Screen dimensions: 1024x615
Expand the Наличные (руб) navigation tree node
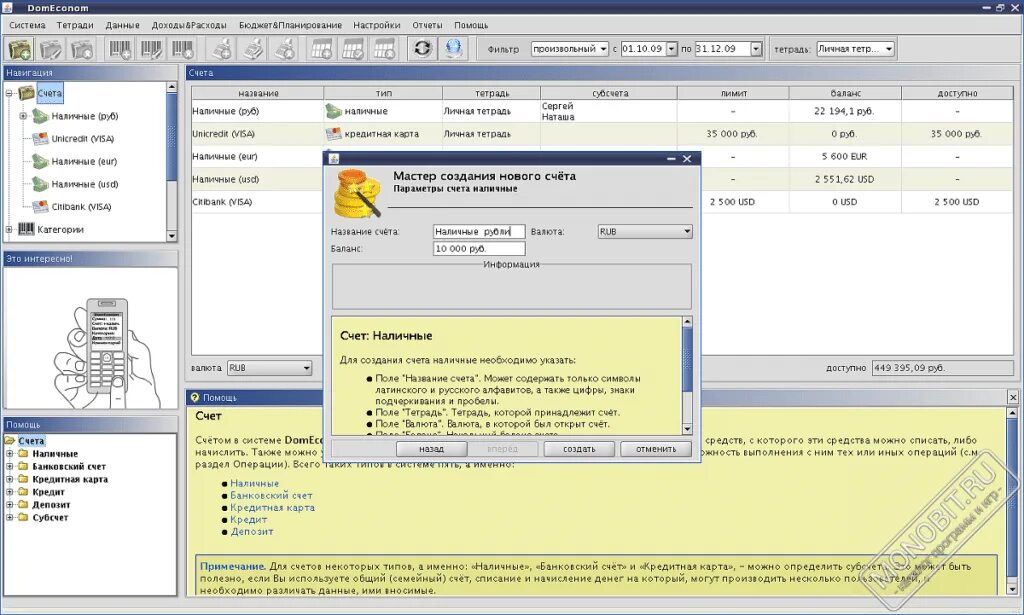coord(23,116)
